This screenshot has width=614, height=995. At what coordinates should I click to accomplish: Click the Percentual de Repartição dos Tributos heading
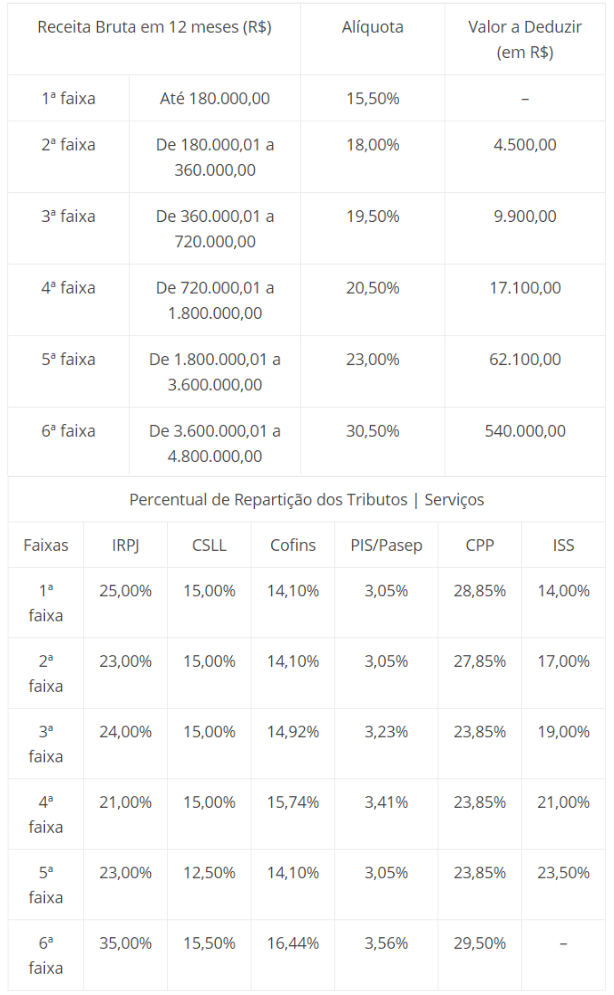point(307,499)
